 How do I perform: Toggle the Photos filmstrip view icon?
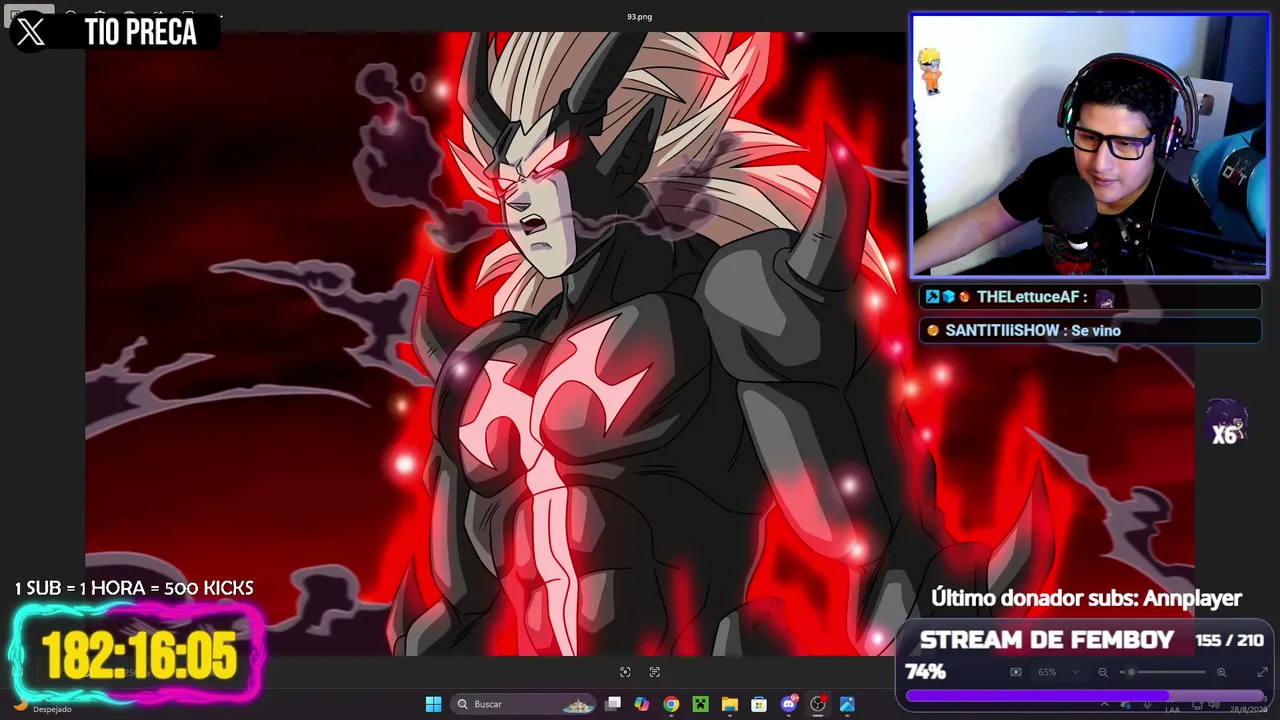[x=1016, y=672]
